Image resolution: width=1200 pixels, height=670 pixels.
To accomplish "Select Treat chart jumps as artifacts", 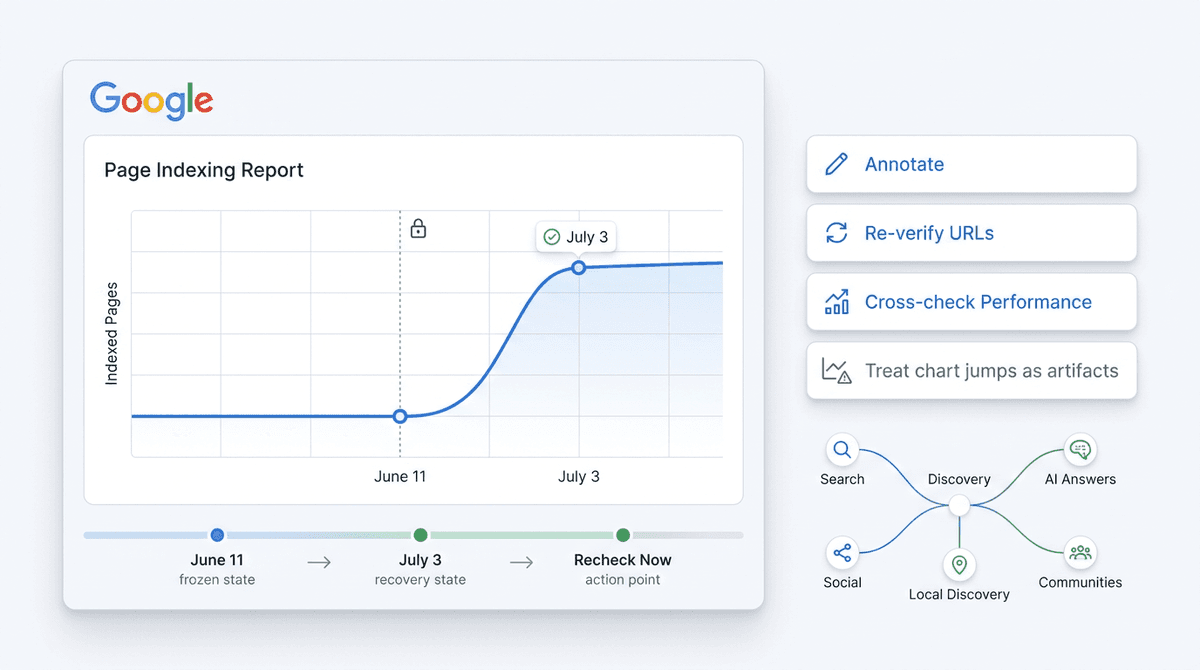I will pyautogui.click(x=971, y=371).
